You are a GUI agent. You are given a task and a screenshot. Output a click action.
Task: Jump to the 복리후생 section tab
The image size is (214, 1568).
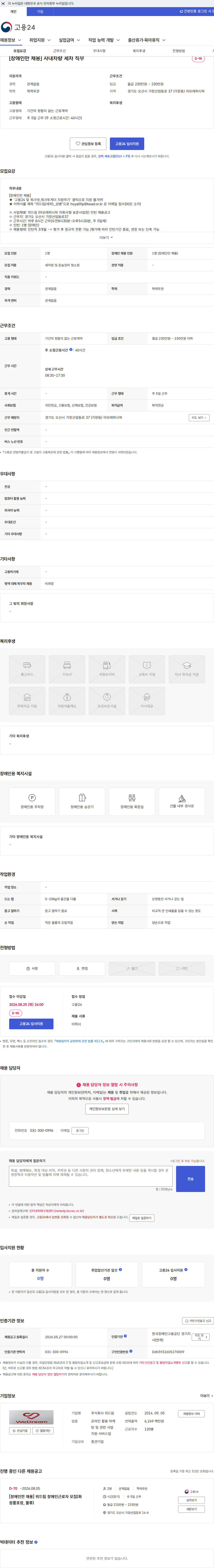139,51
